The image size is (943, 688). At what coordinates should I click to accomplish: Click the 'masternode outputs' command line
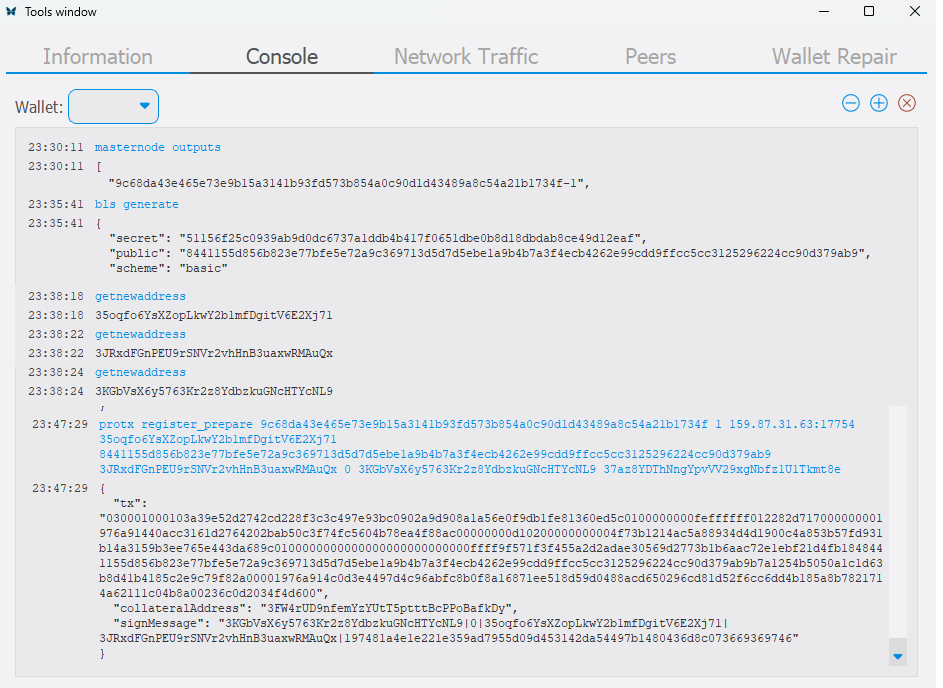[158, 148]
